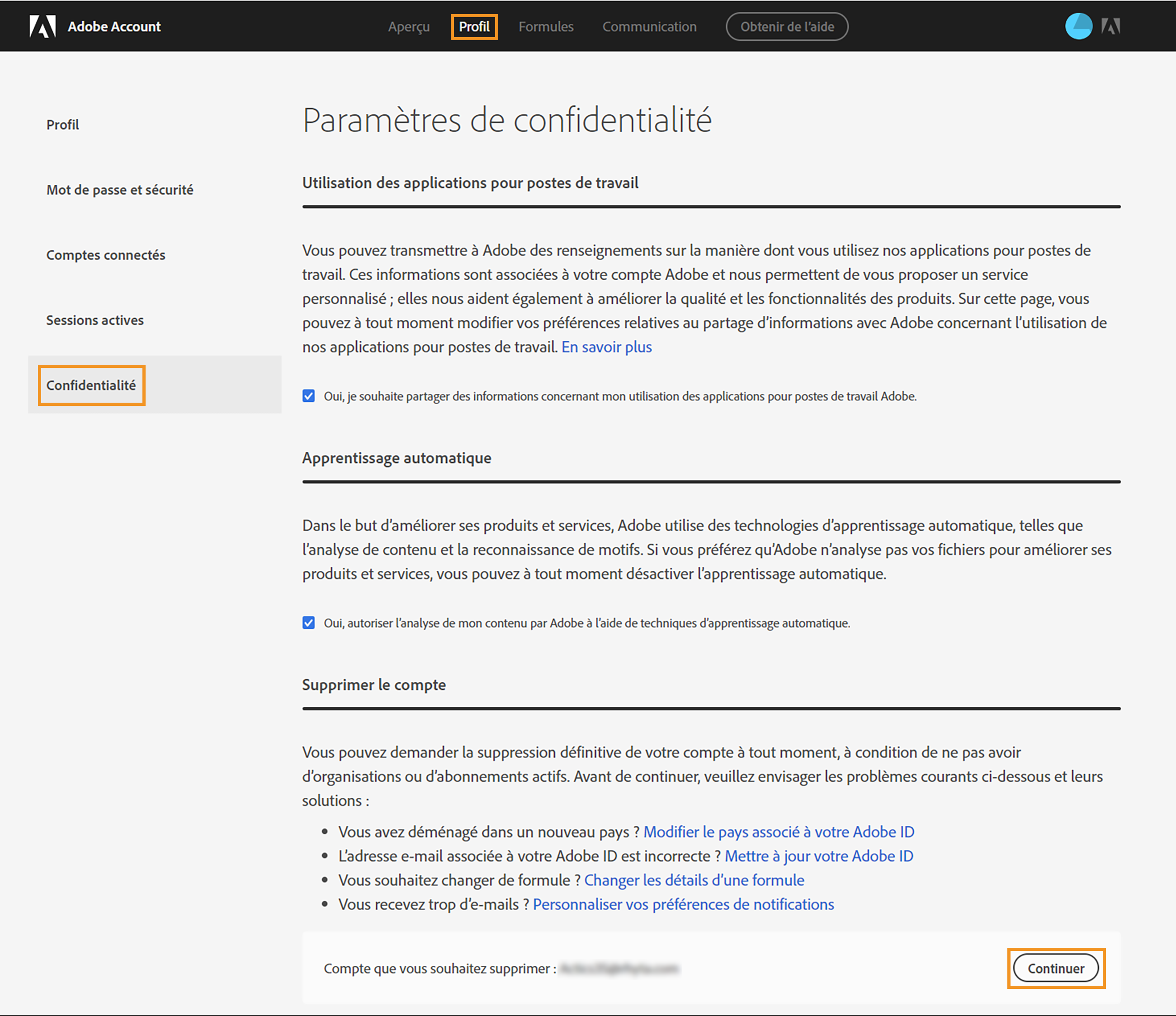Check Sessions actives
The image size is (1176, 1016).
[95, 320]
